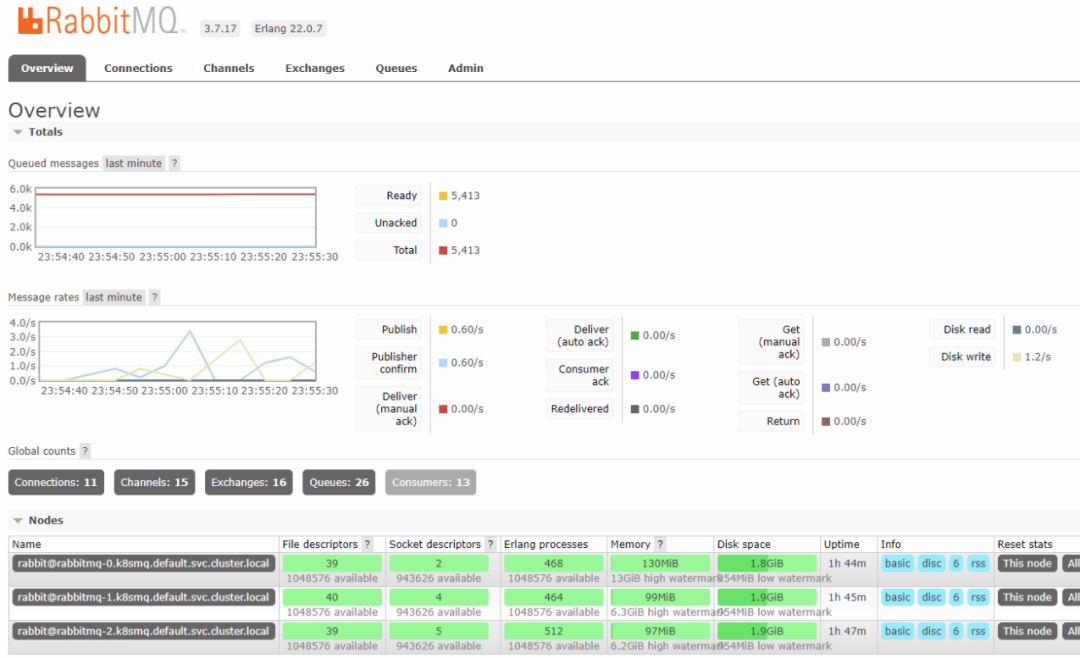Click the light blue Unacked swatch
1080x658 pixels.
tap(443, 223)
